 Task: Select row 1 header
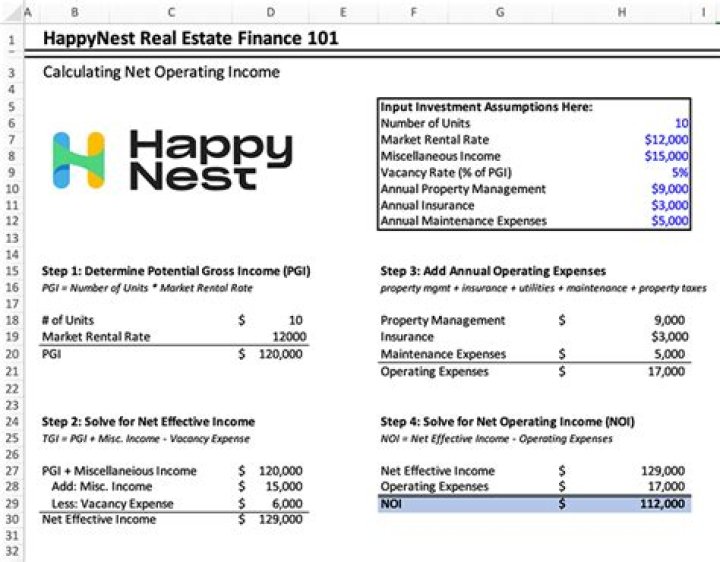coord(11,40)
